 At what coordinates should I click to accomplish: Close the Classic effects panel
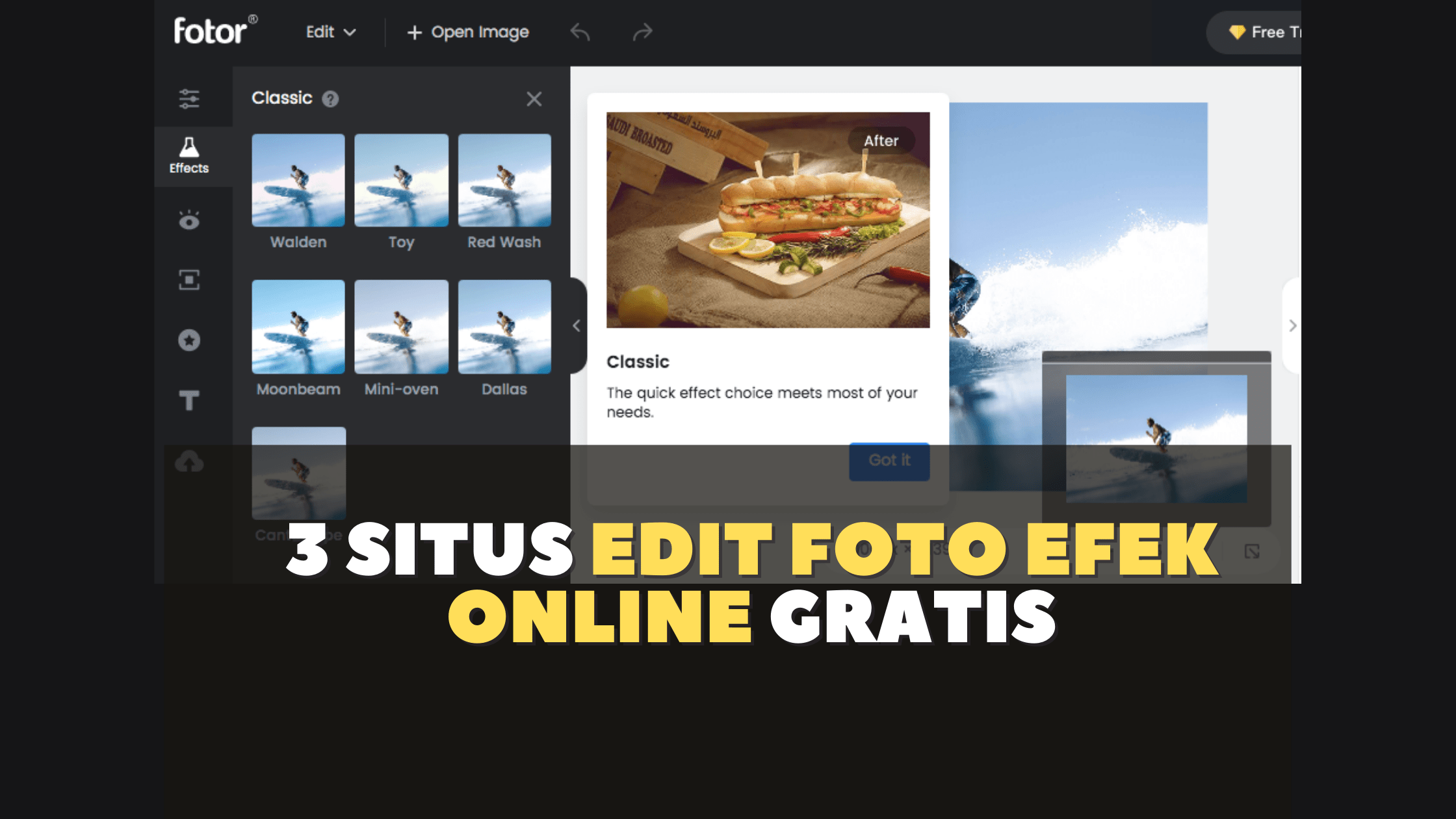click(x=534, y=99)
